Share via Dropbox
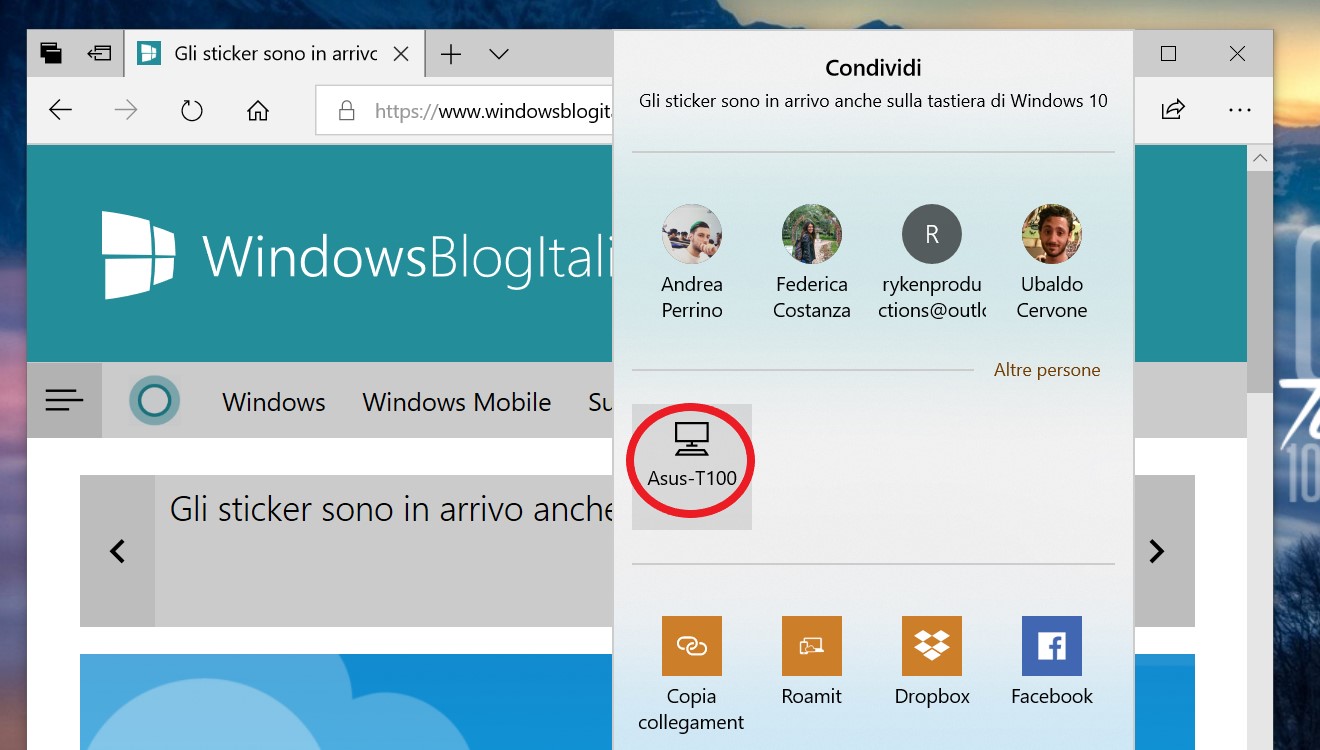This screenshot has width=1320, height=750. point(932,664)
